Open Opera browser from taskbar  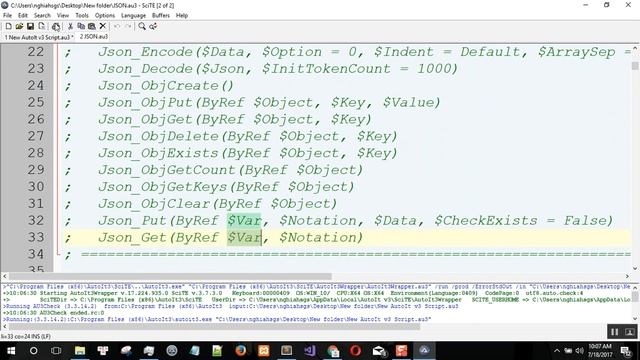(356, 351)
